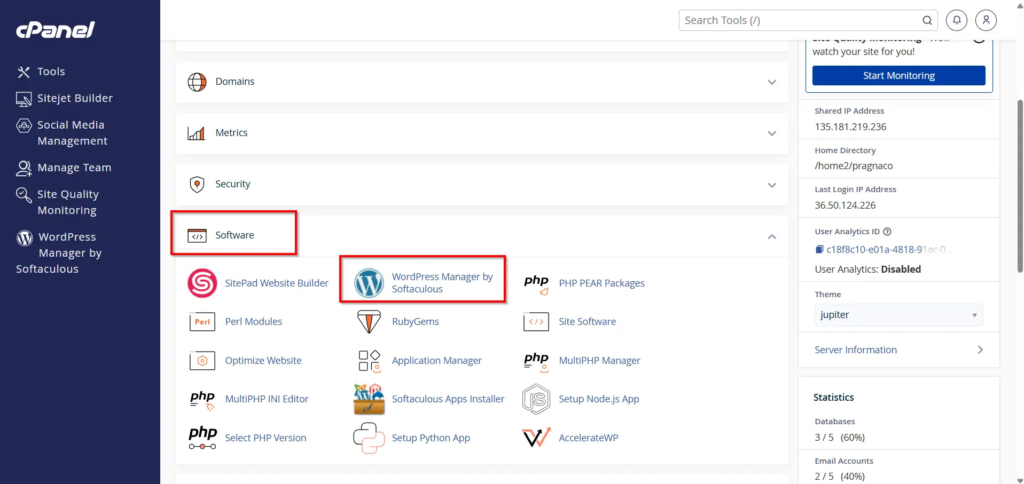The image size is (1024, 484).
Task: Click the Security shield icon
Action: click(x=197, y=184)
